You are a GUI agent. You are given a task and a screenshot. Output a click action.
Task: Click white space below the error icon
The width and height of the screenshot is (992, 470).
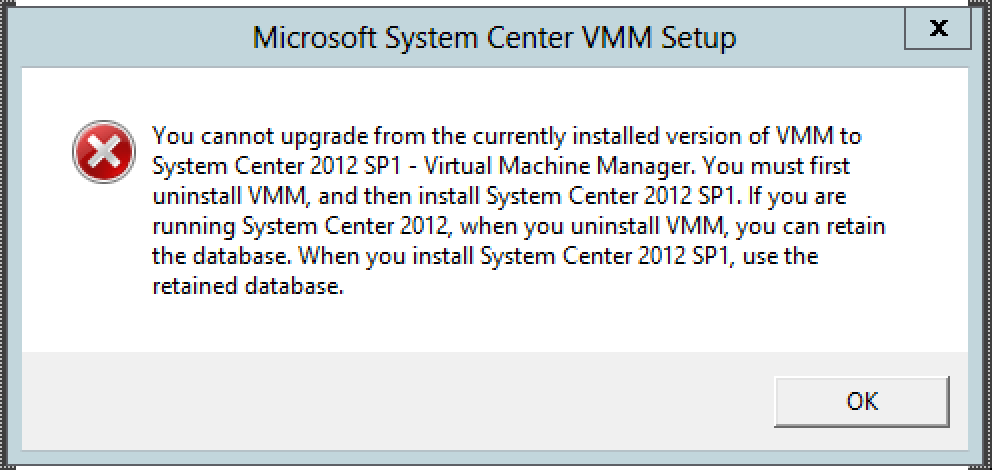click(x=104, y=266)
